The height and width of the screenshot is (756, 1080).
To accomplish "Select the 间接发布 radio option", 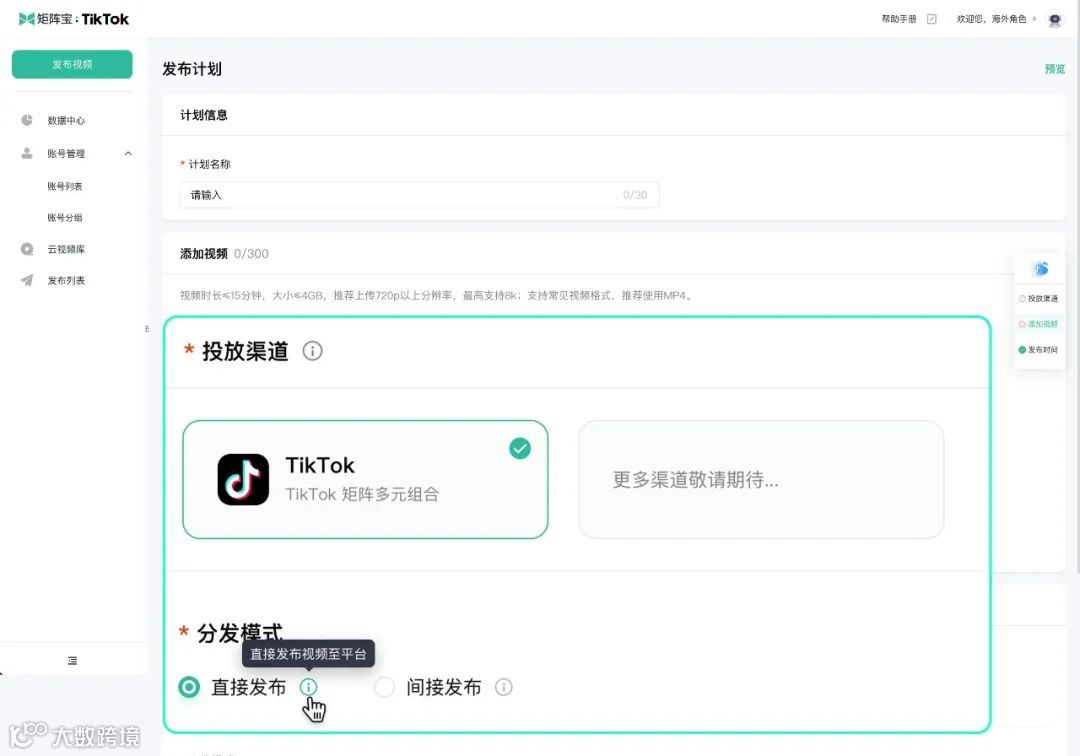I will (384, 687).
